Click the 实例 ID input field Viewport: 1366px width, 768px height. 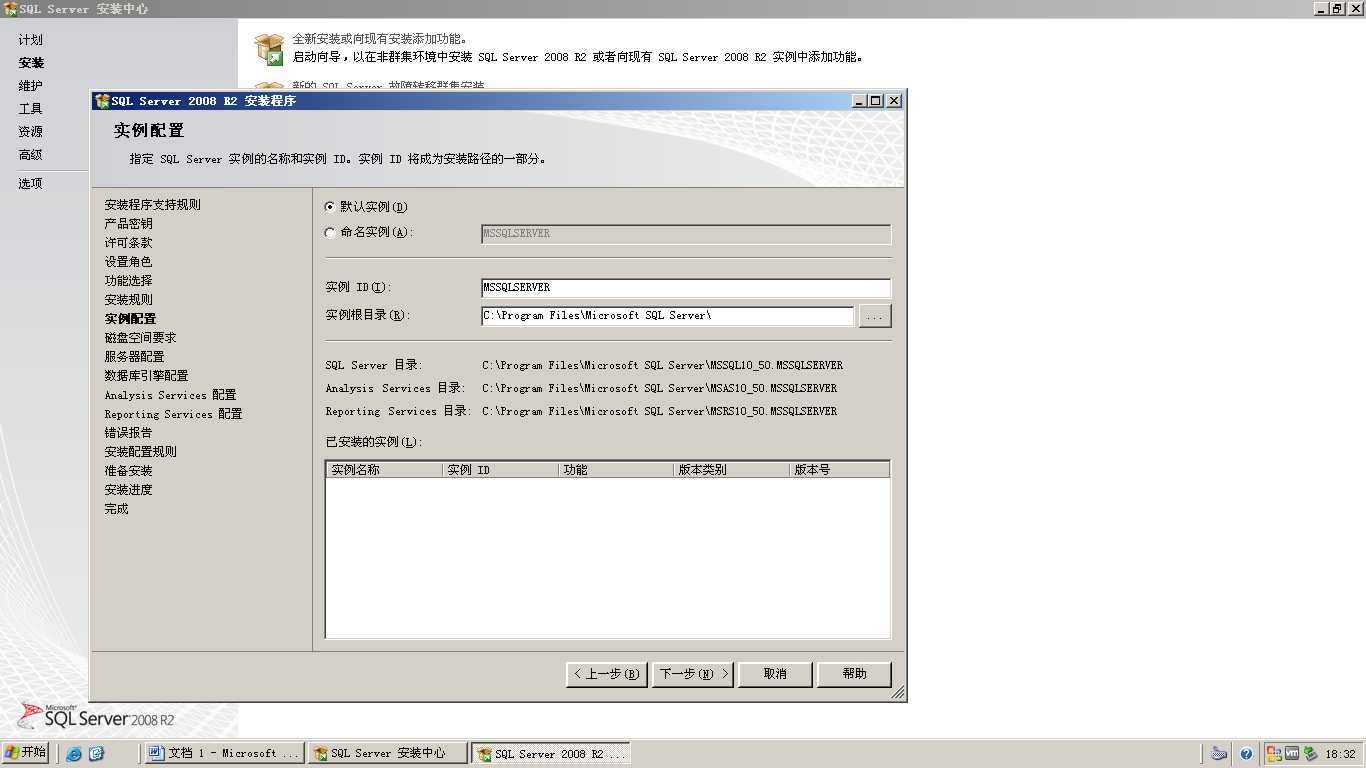point(686,288)
